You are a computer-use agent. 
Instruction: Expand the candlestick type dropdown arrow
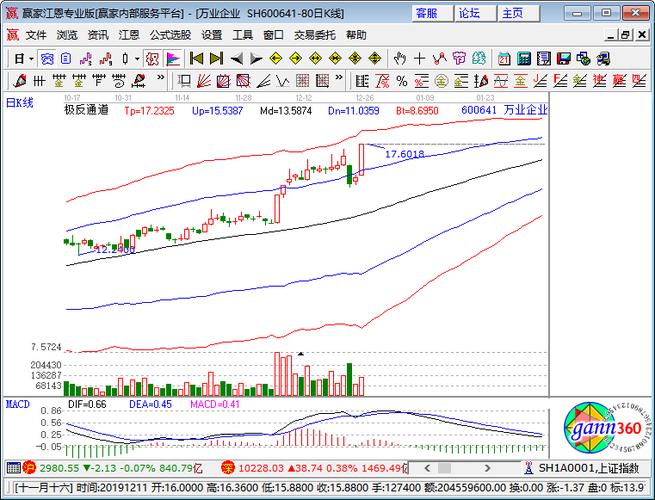(137, 59)
